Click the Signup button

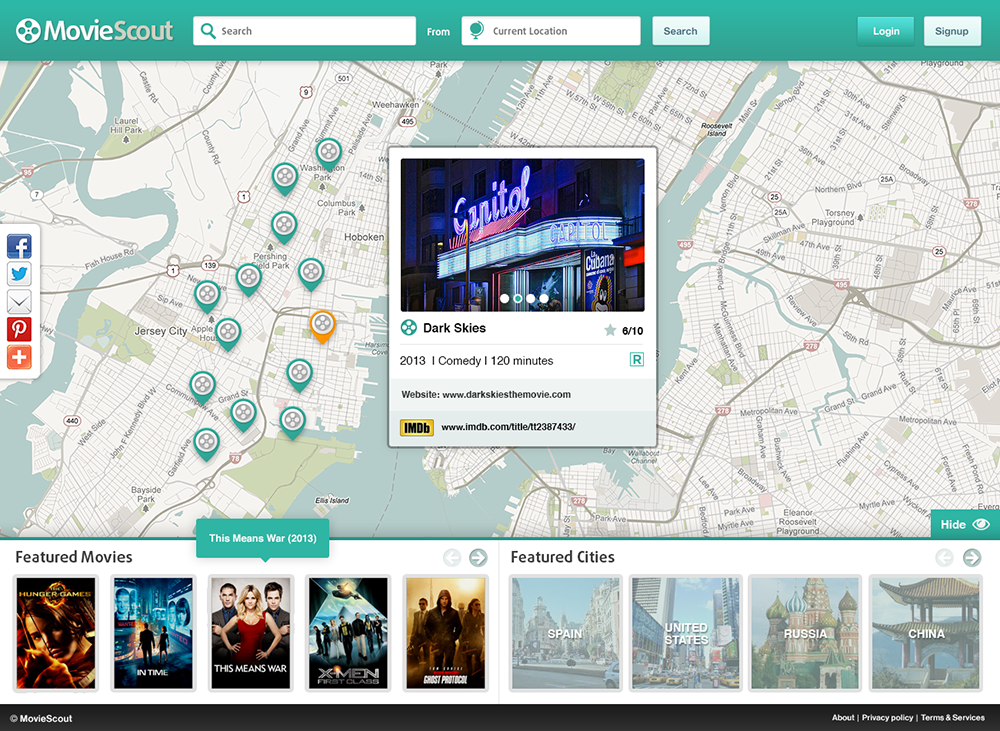(952, 31)
